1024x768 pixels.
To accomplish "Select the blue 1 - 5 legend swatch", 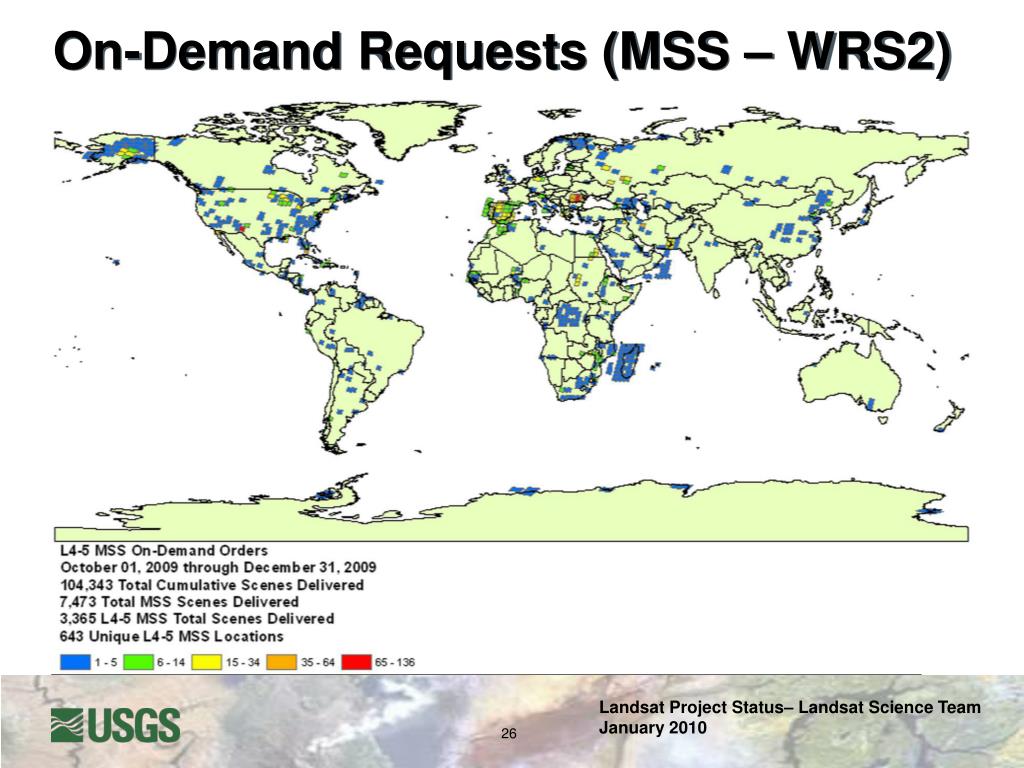I will (x=75, y=662).
